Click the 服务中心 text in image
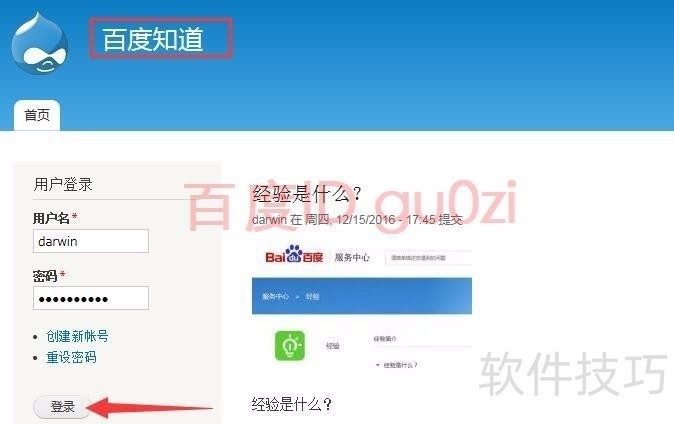This screenshot has width=674, height=424. (352, 257)
